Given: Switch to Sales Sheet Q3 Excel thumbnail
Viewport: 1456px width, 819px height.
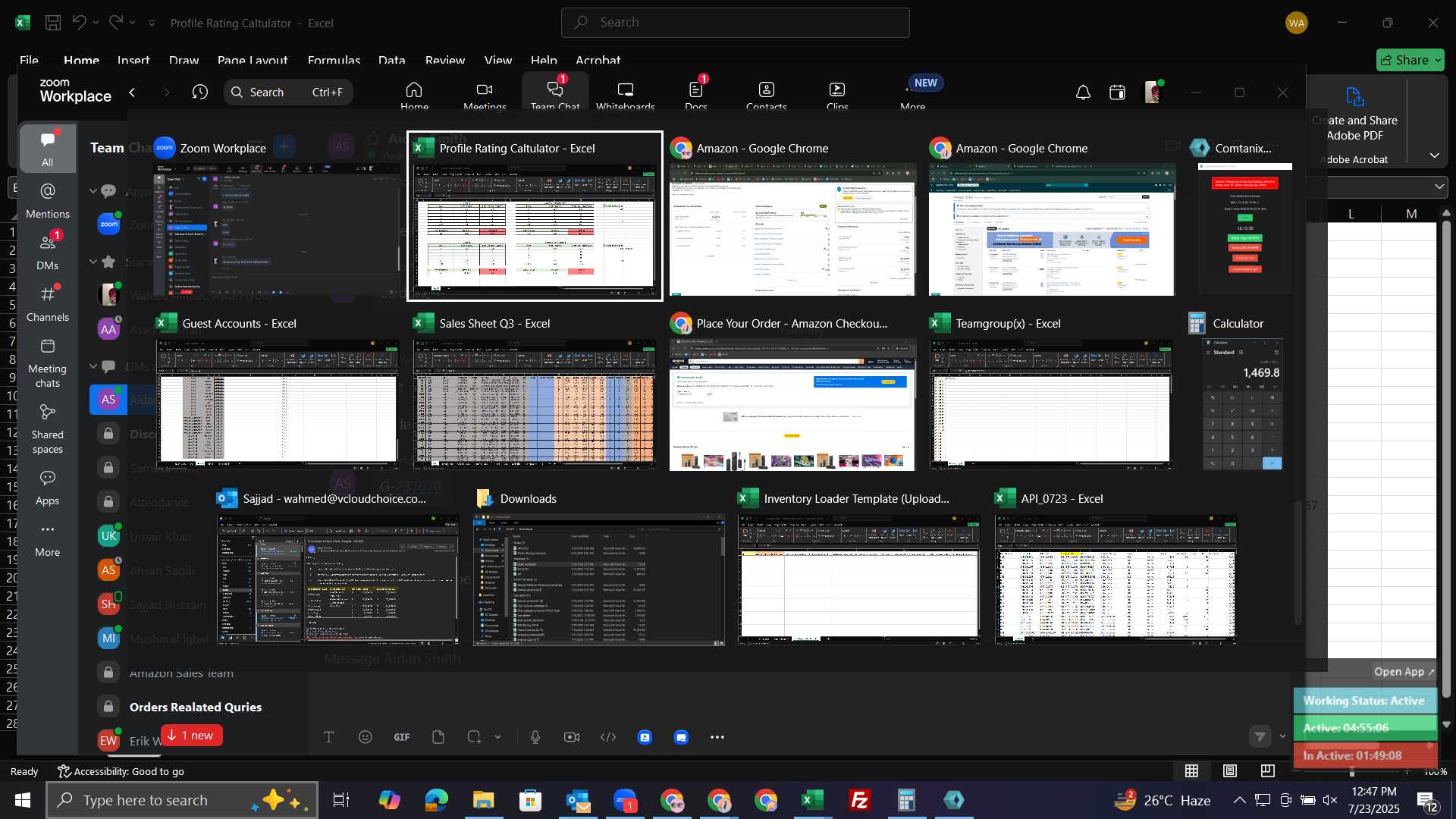Looking at the screenshot, I should pyautogui.click(x=535, y=391).
